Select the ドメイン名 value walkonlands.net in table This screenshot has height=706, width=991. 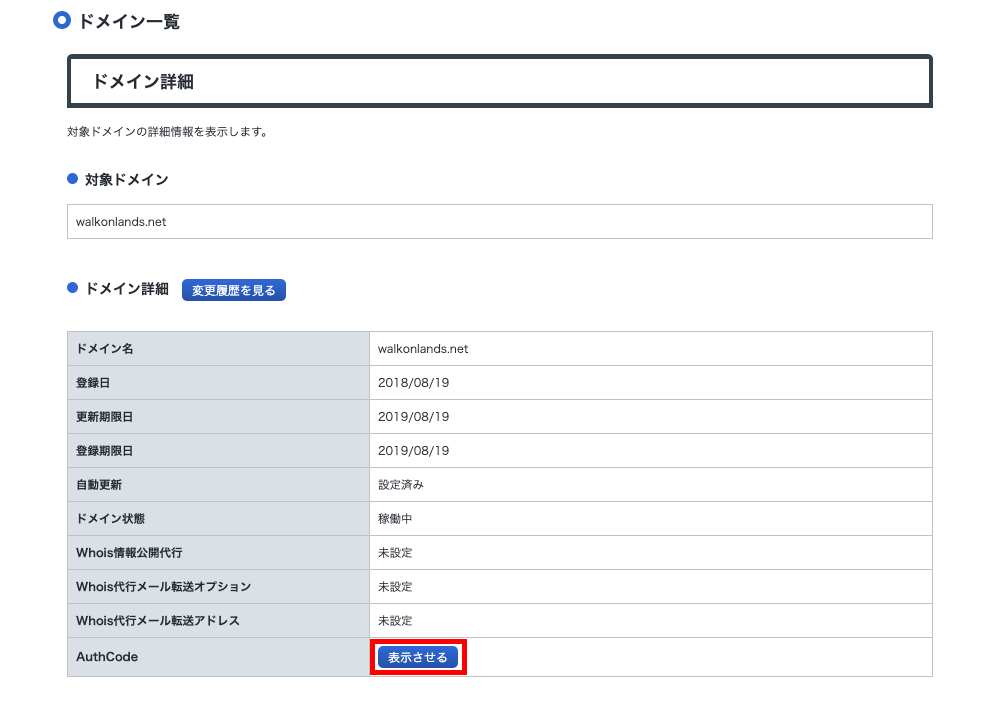[423, 349]
